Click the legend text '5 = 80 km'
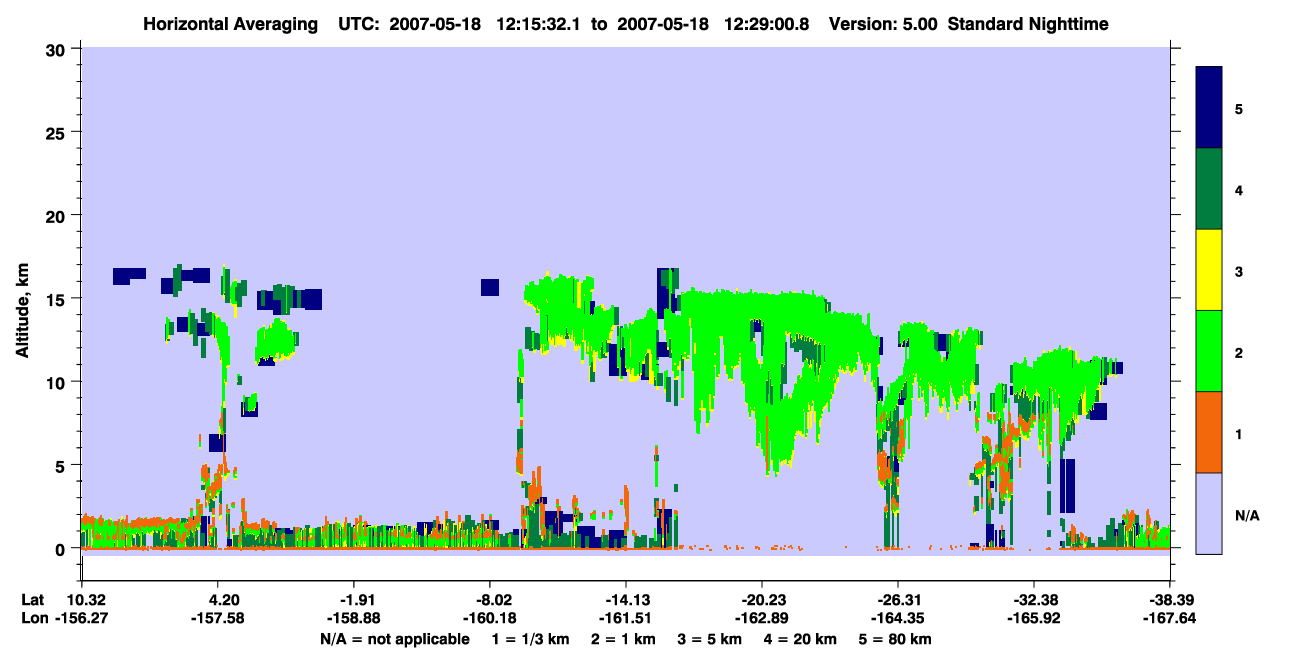 [896, 639]
